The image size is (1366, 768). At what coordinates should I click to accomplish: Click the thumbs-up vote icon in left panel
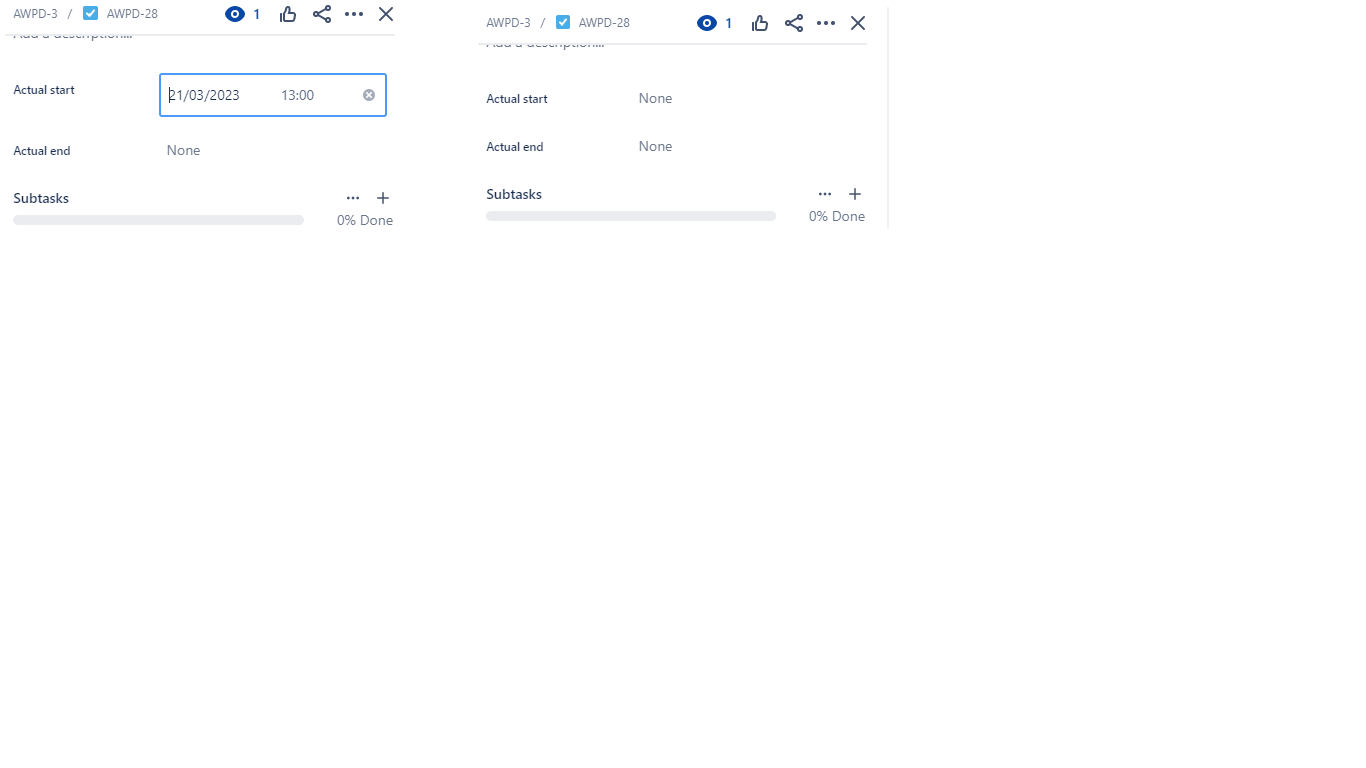coord(288,14)
